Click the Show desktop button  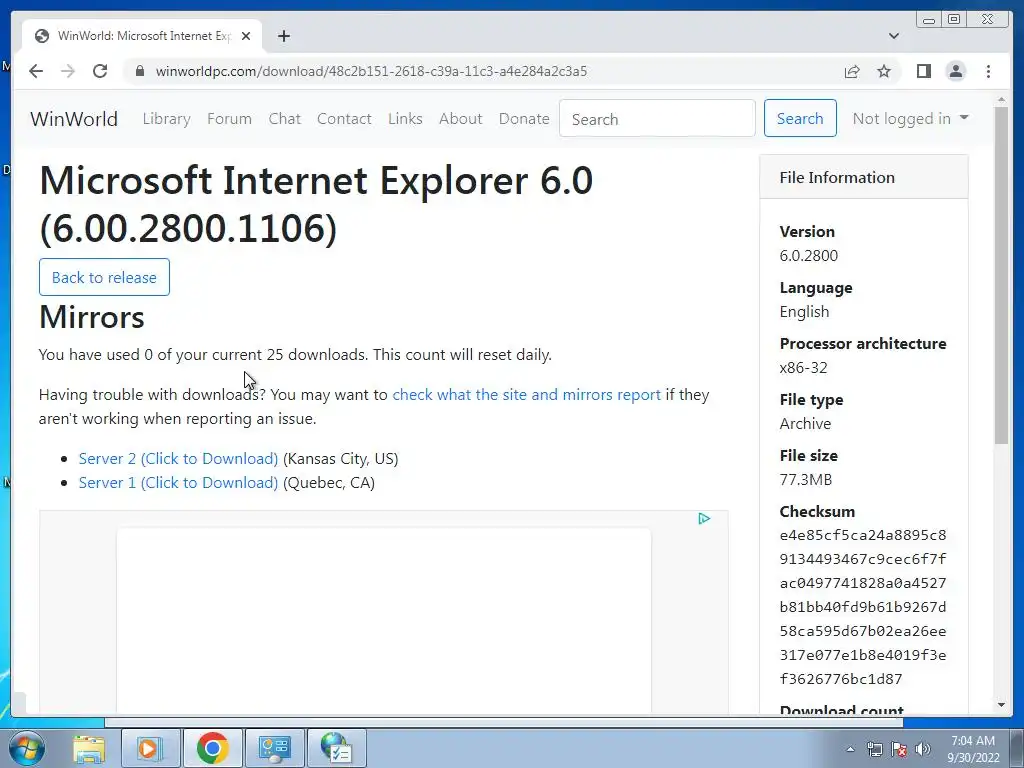[x=1018, y=748]
